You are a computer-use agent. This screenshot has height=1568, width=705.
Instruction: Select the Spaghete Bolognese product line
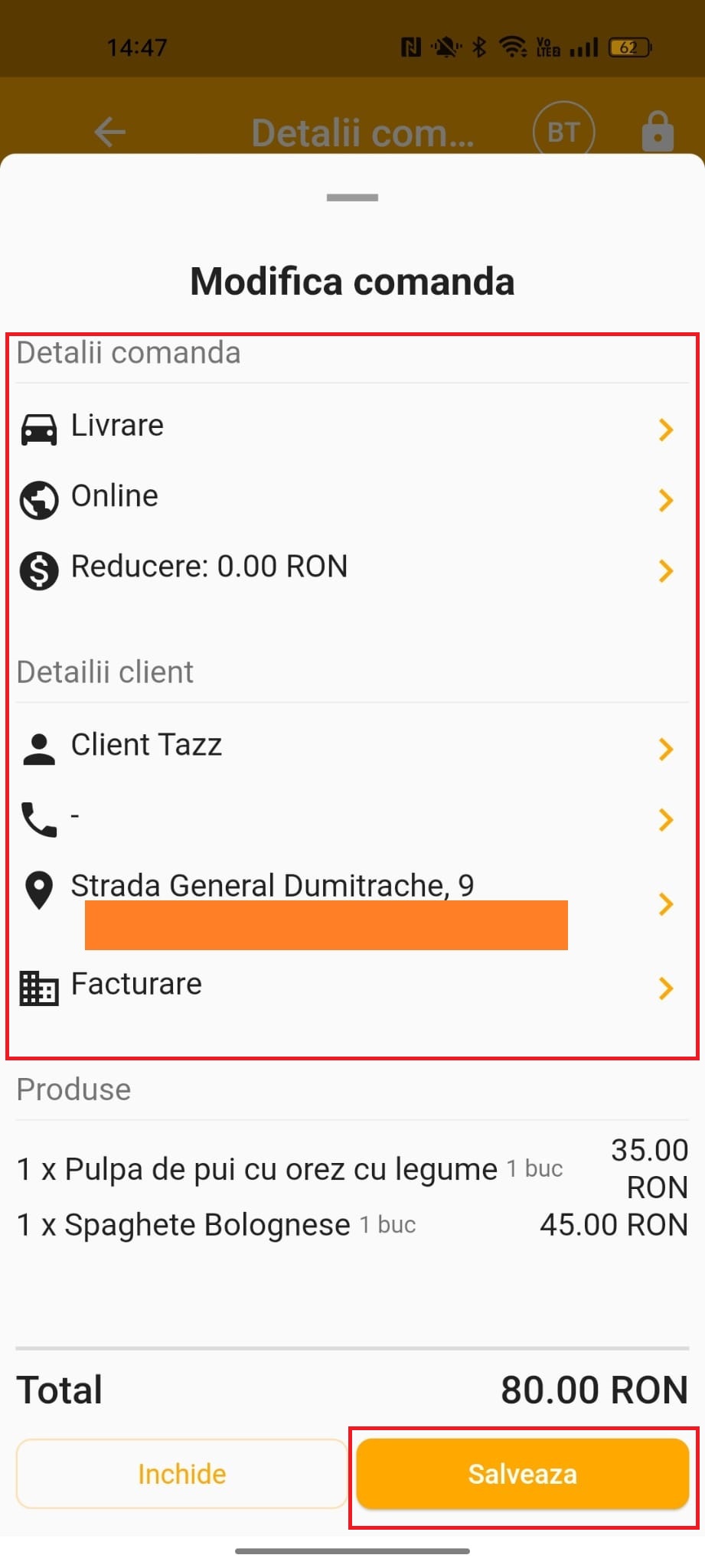(x=352, y=1225)
